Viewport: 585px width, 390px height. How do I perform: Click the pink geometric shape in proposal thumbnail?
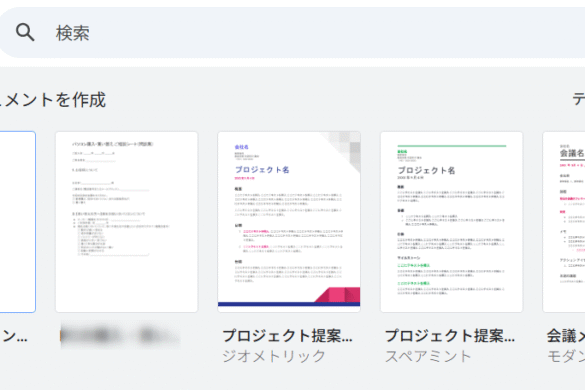tap(337, 294)
